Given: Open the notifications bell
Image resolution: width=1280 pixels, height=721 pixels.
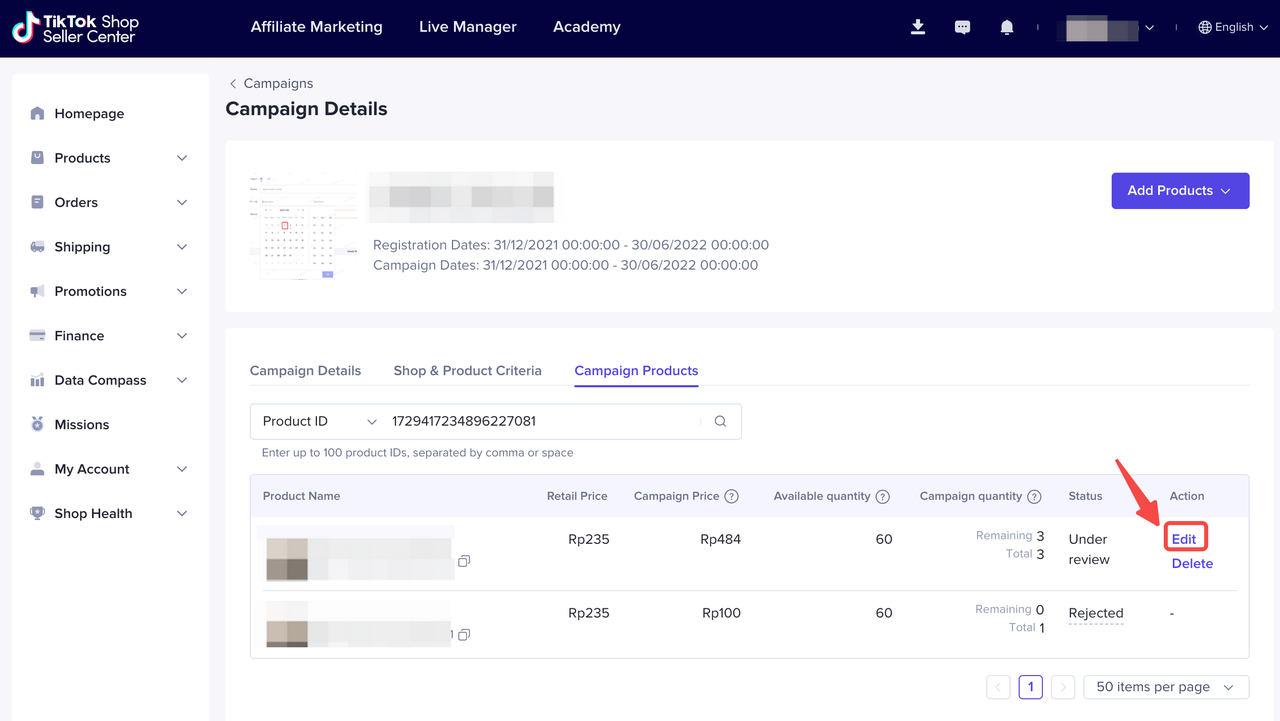Looking at the screenshot, I should (x=1007, y=27).
